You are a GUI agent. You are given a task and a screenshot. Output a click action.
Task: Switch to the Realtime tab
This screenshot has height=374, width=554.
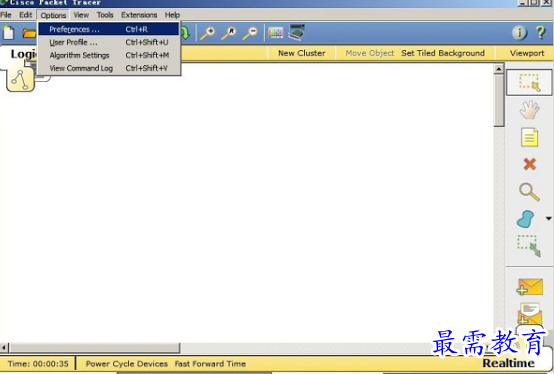[x=508, y=363]
